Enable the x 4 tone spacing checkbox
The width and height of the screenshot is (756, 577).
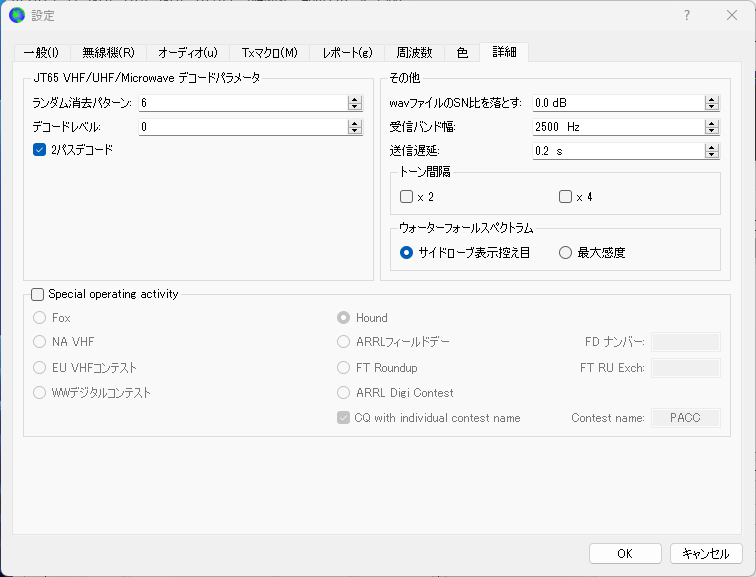pos(565,197)
